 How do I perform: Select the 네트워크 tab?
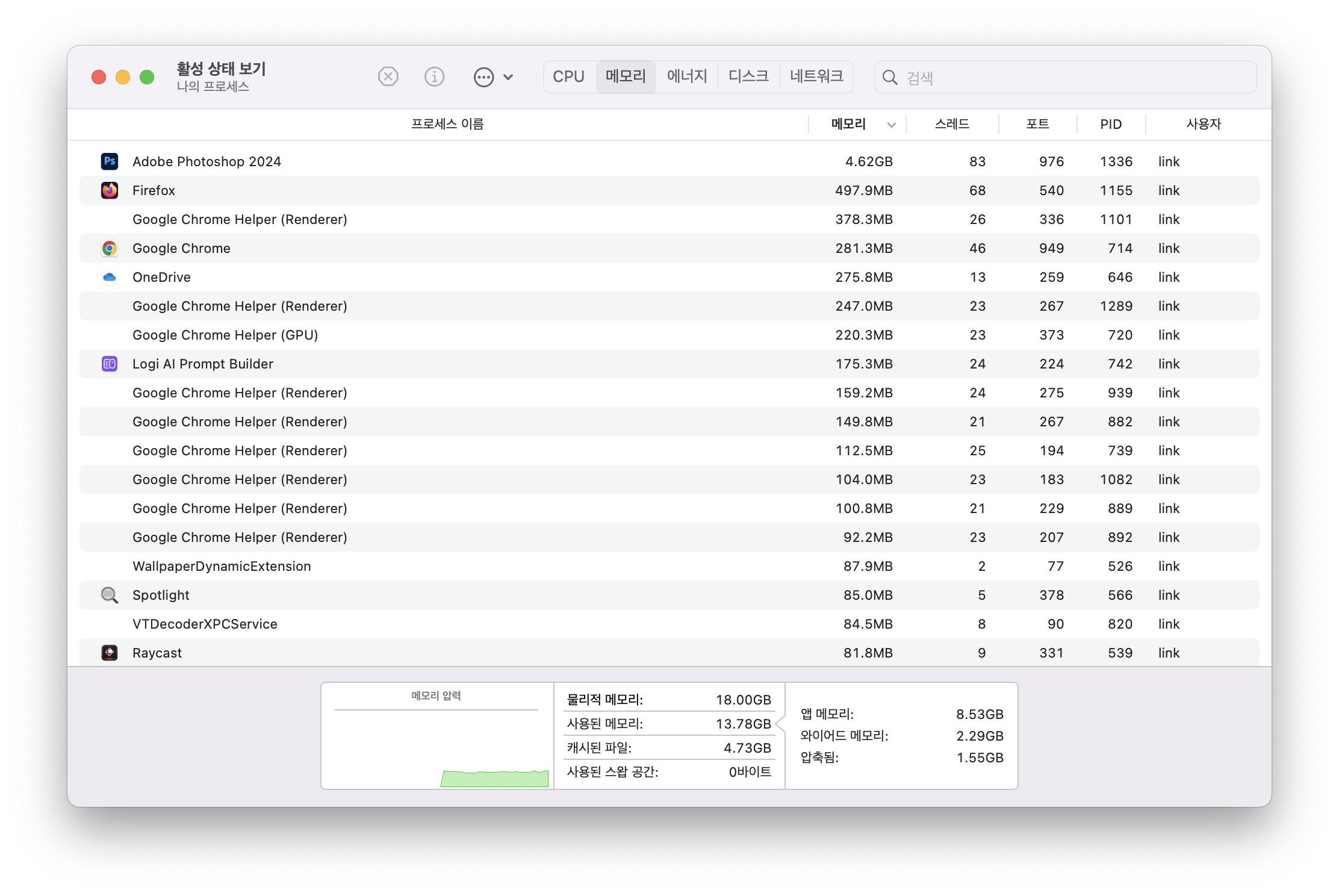coord(816,76)
